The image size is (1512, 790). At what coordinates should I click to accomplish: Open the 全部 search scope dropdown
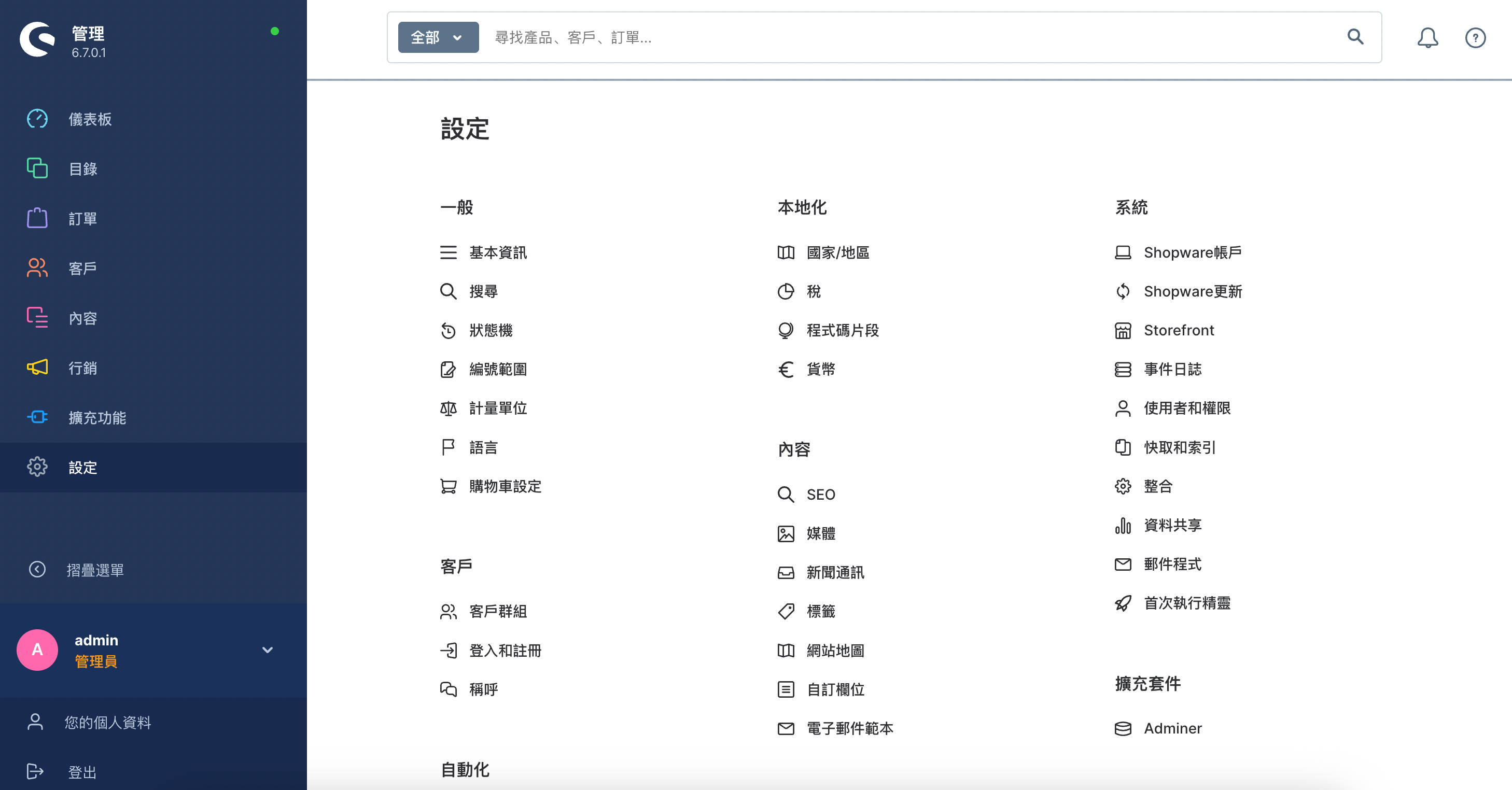coord(438,37)
